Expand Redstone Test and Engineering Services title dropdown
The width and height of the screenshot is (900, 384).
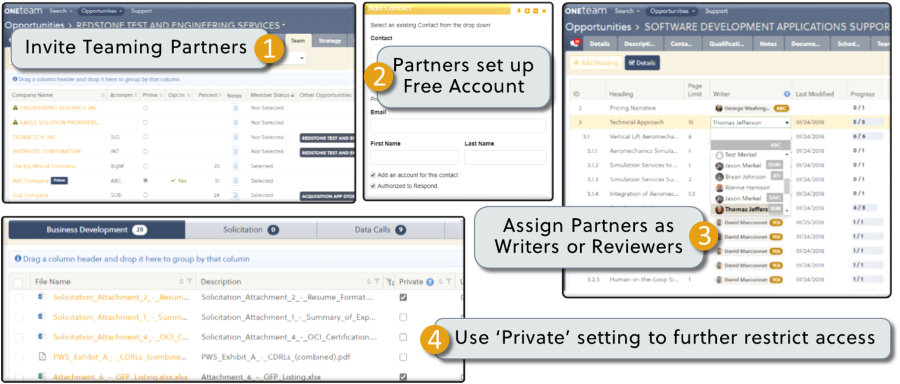tap(284, 25)
